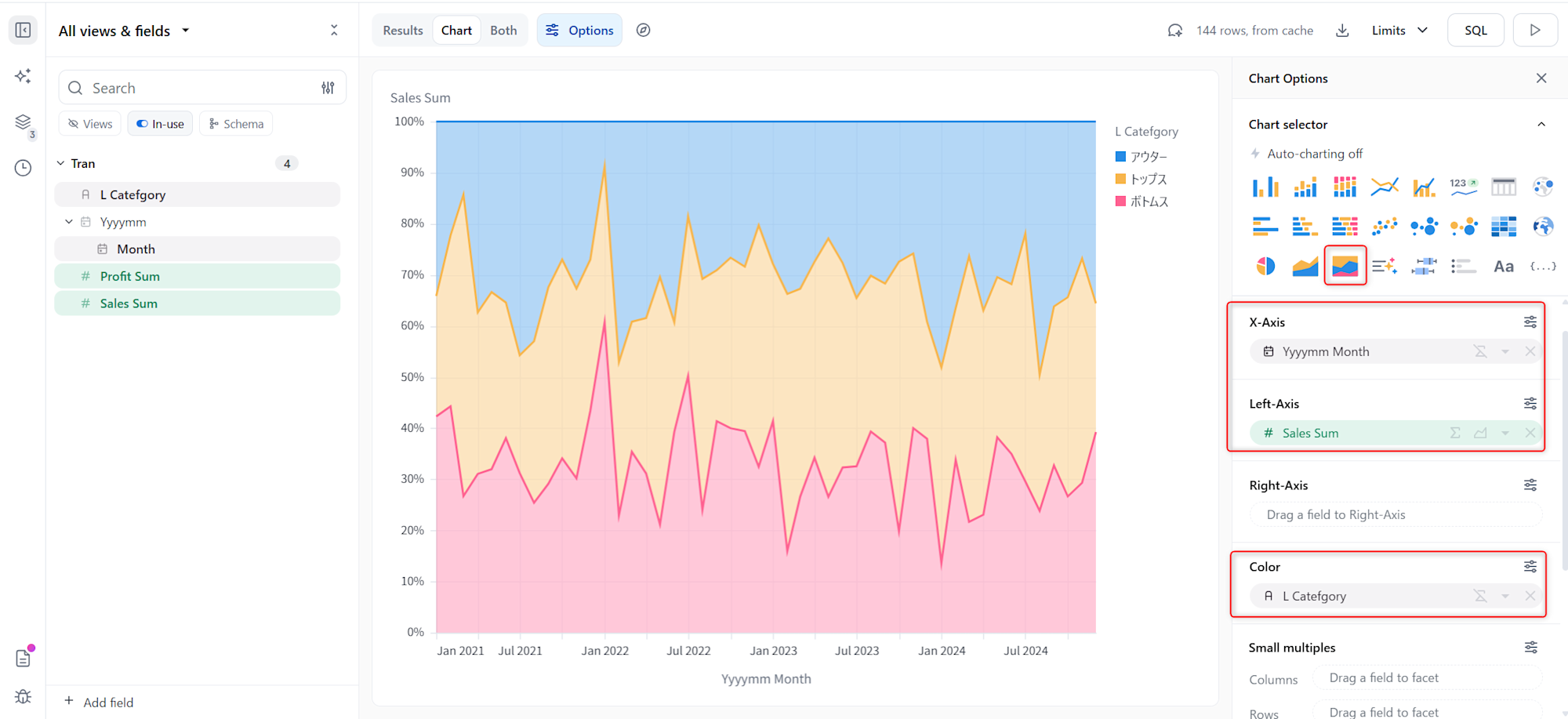Choose the scatter plot chart type
Screen dimensions: 1568x719
point(1385,227)
